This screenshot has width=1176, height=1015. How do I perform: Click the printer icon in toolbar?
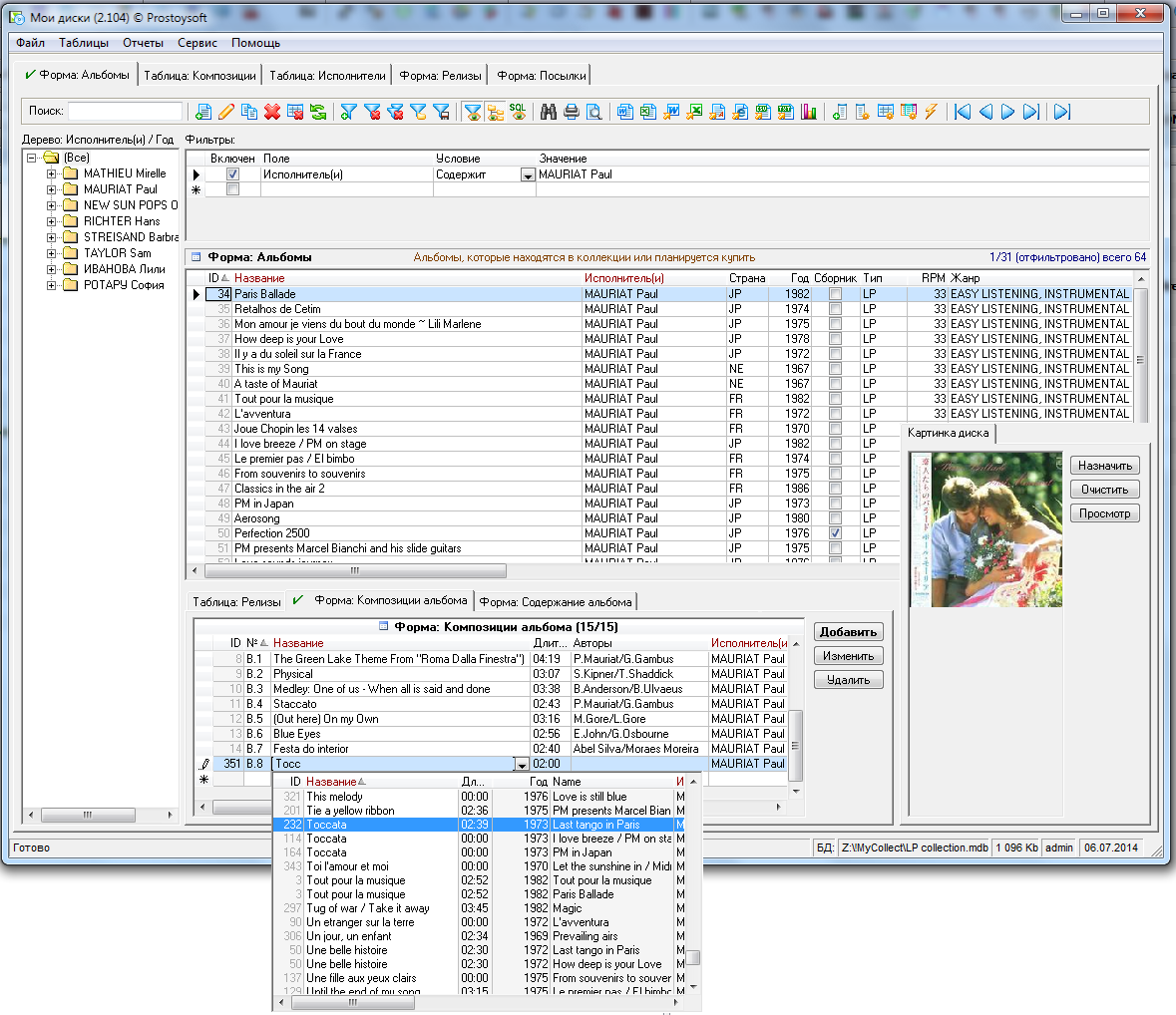coord(571,112)
